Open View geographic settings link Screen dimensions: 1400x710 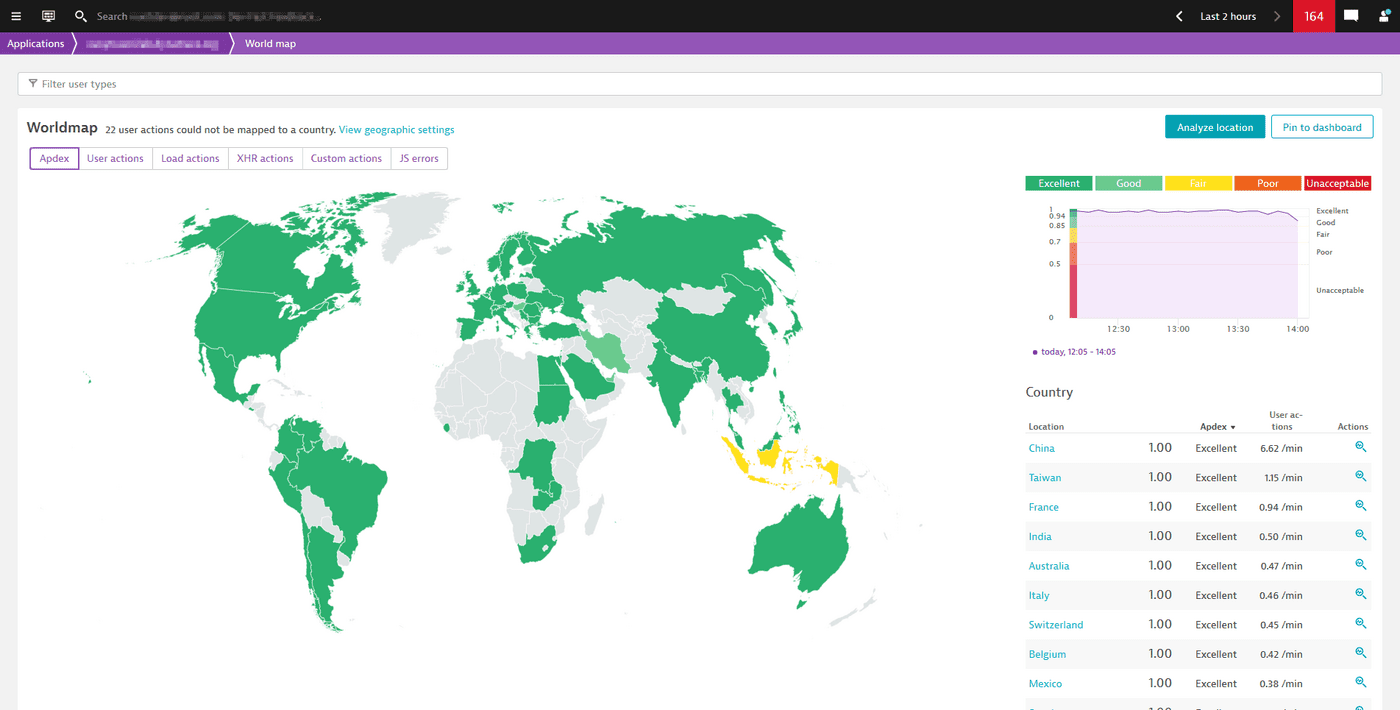396,129
